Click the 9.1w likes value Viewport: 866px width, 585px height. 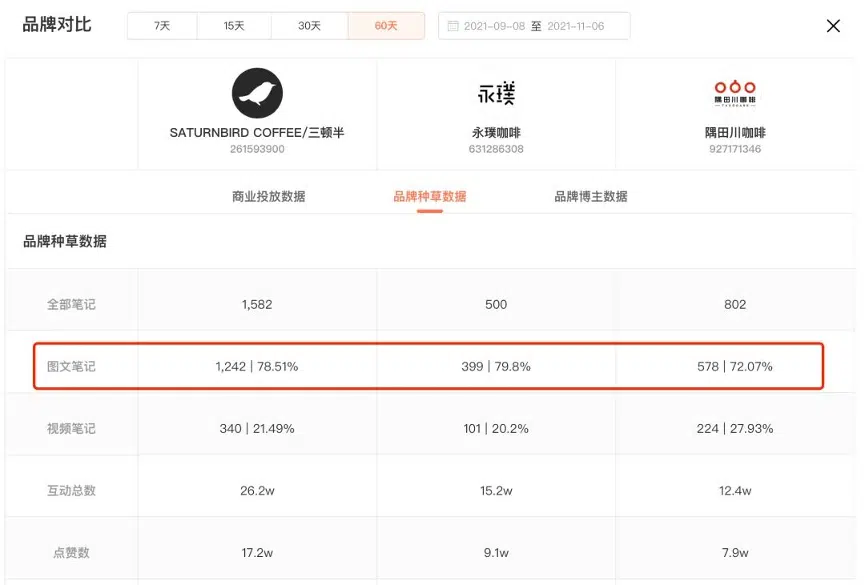pos(496,552)
